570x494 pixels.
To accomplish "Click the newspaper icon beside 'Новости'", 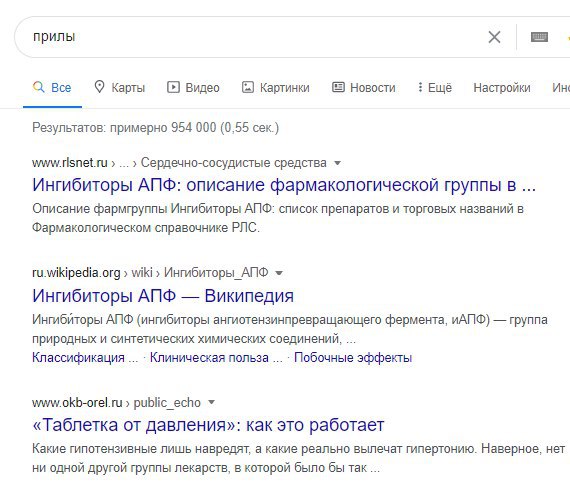I will 338,87.
